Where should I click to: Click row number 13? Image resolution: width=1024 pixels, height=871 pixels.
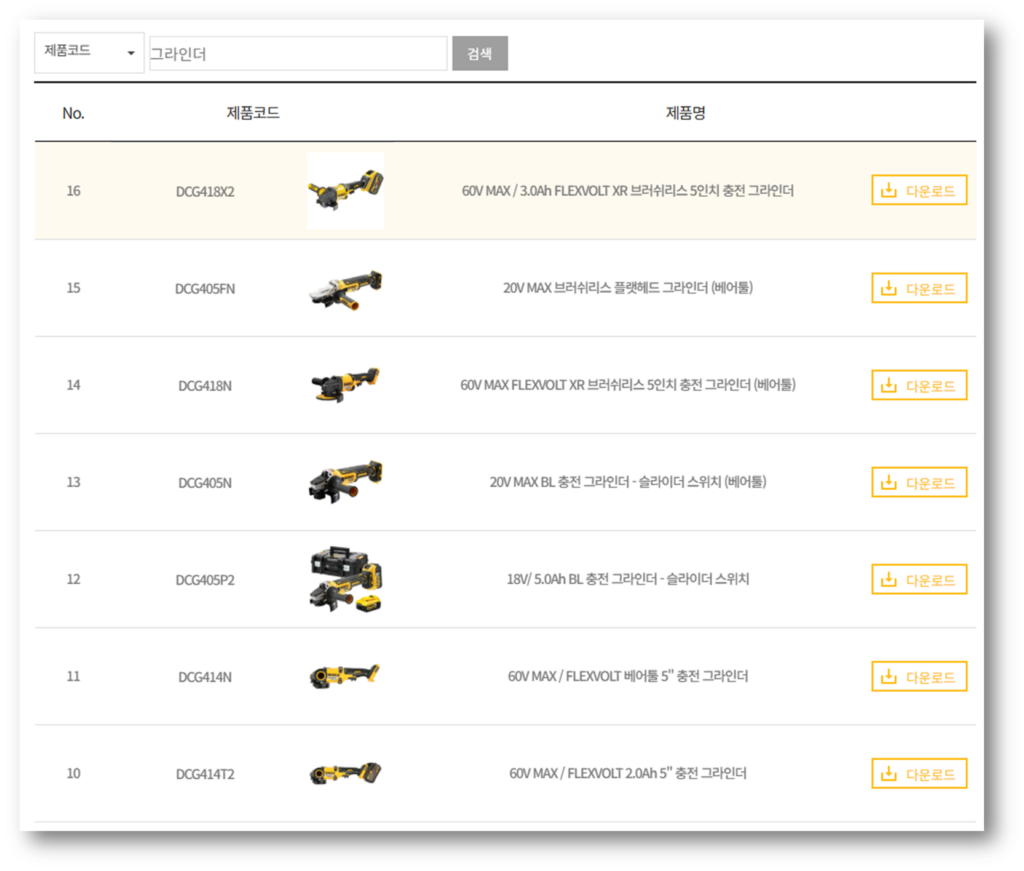coord(73,482)
